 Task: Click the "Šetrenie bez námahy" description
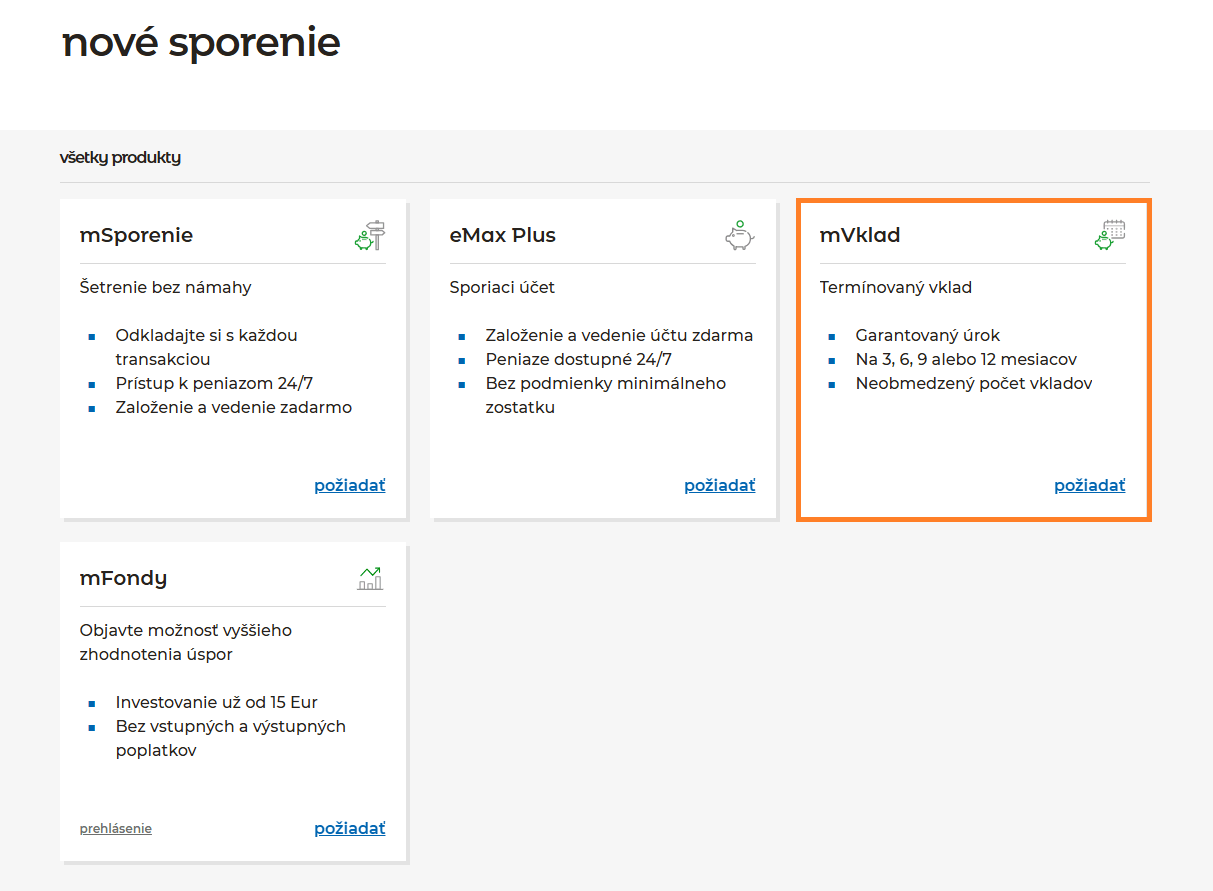[166, 288]
